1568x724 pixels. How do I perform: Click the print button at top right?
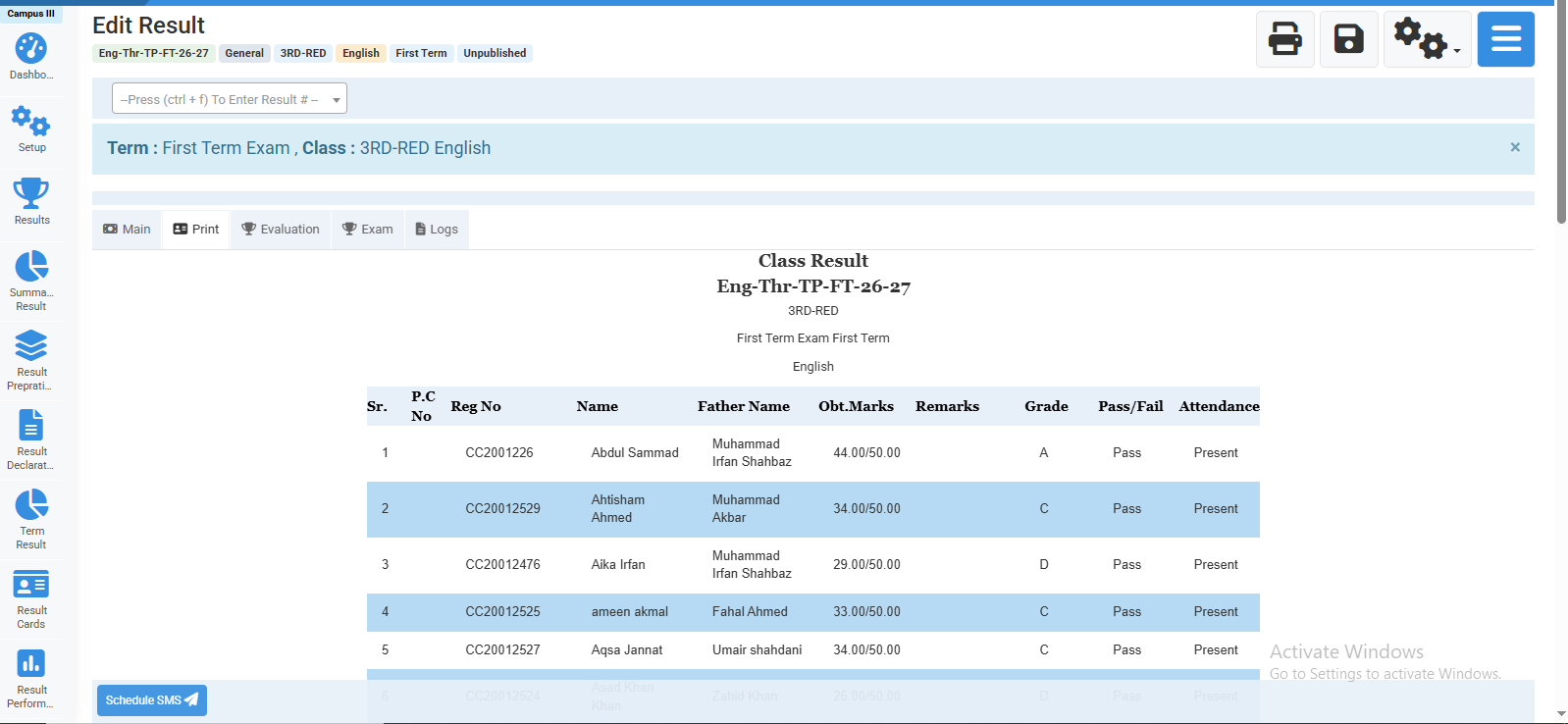[1285, 39]
